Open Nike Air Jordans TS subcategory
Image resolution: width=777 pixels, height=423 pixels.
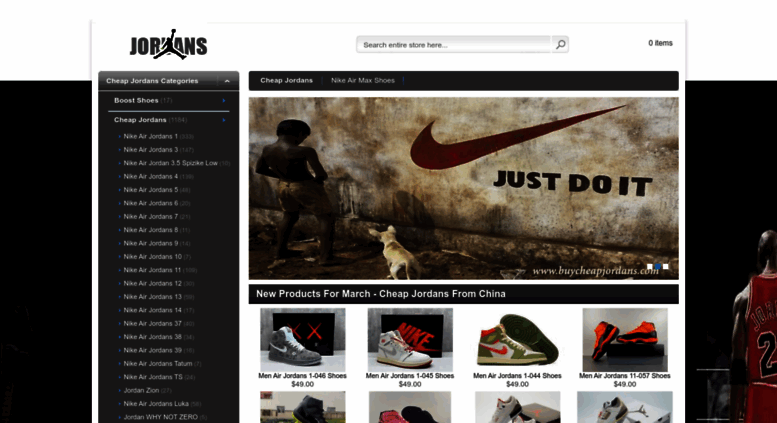153,377
